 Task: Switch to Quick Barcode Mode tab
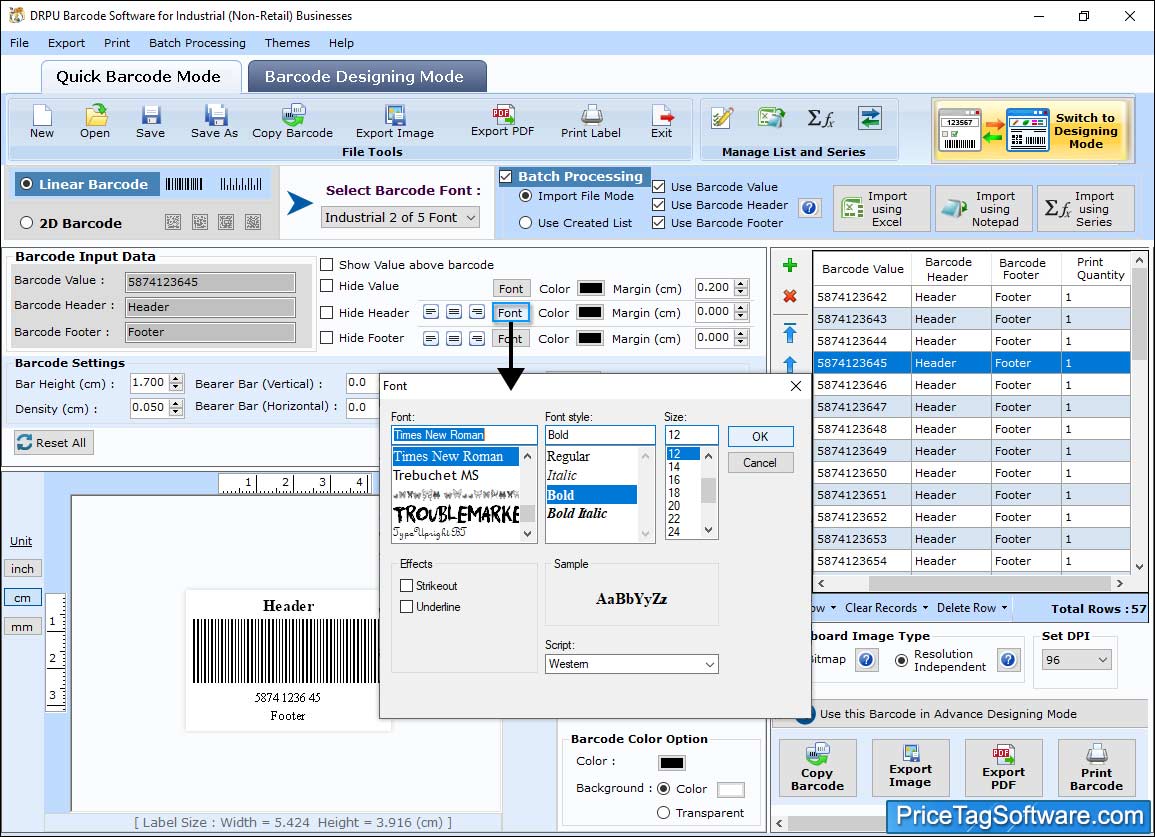(x=139, y=77)
